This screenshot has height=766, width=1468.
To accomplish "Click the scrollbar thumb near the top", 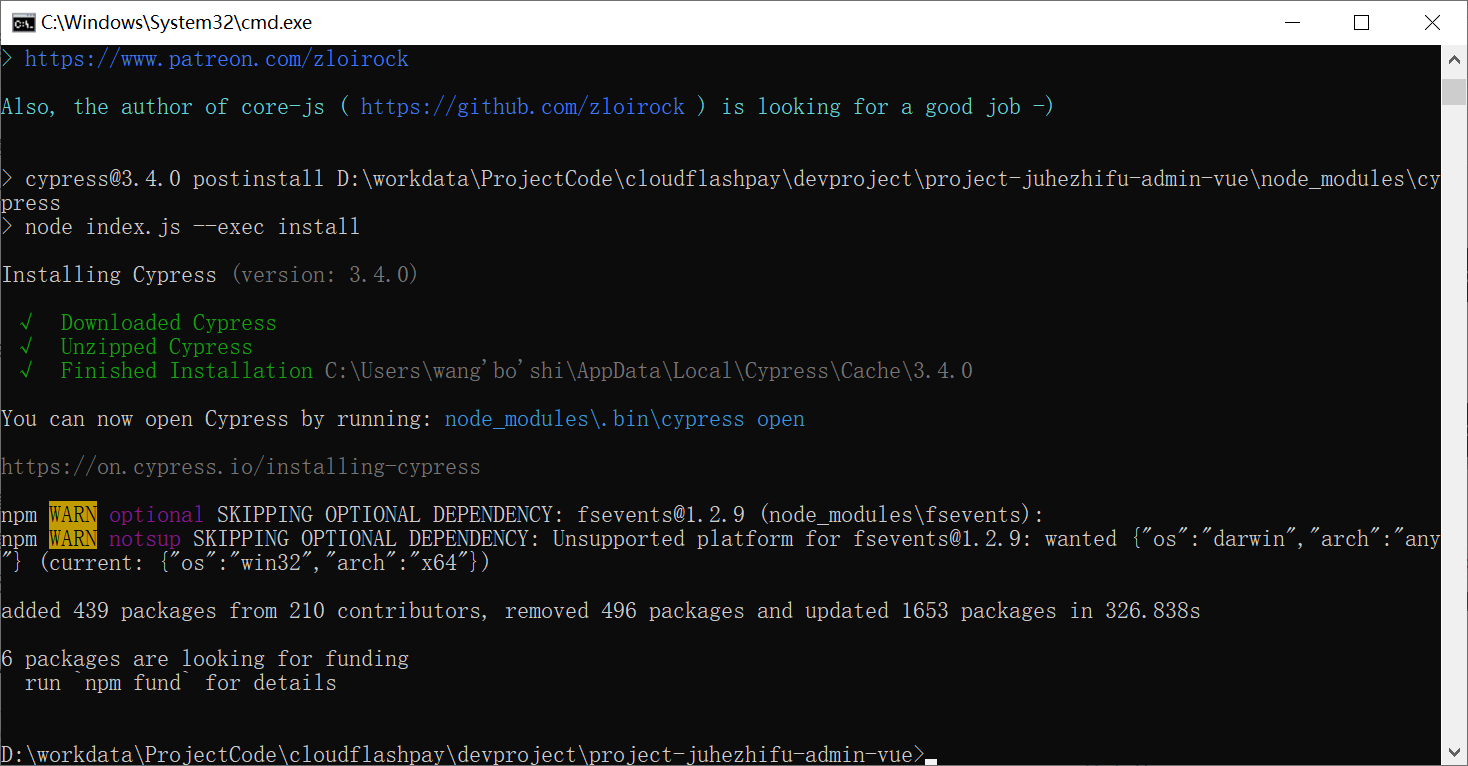I will pyautogui.click(x=1455, y=92).
